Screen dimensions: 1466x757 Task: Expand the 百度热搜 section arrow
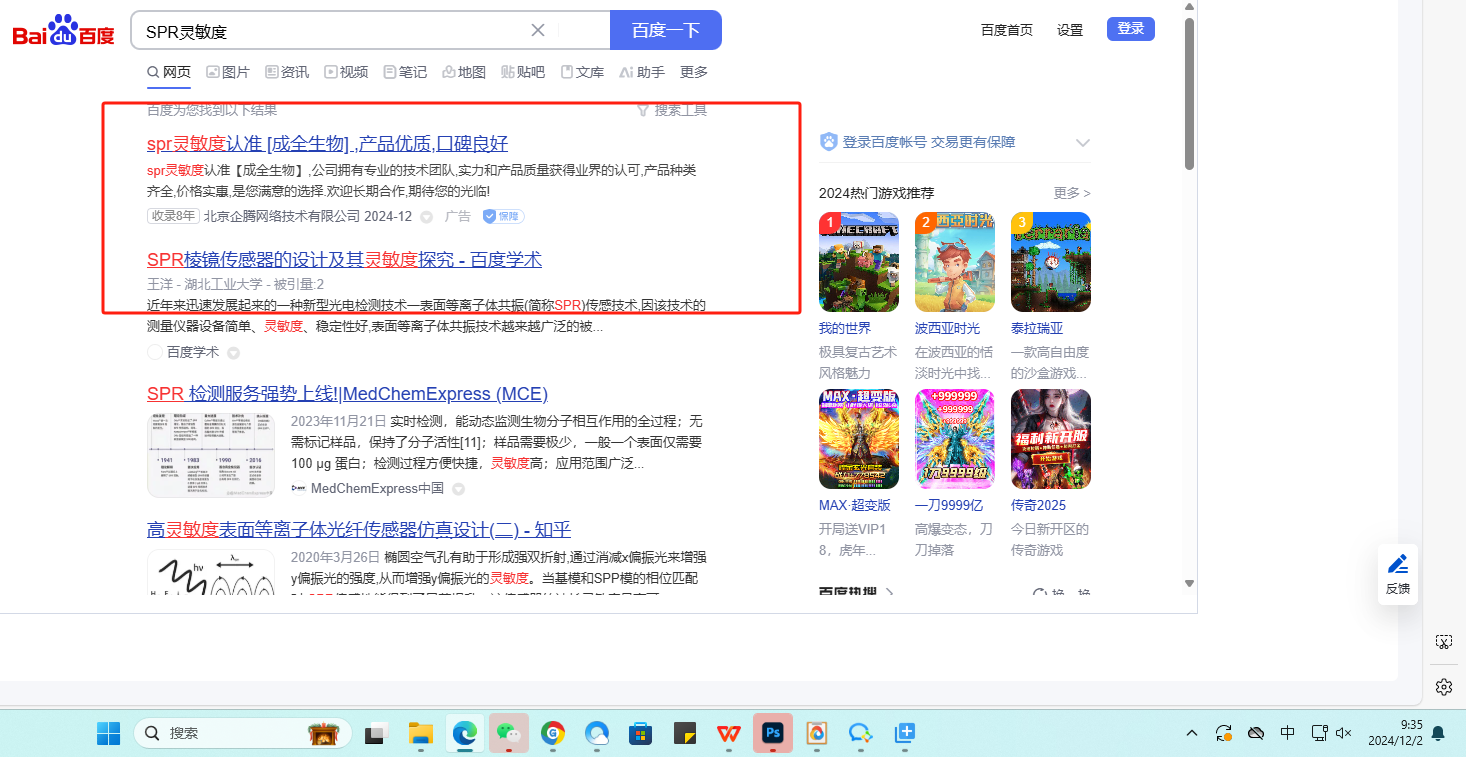pos(889,593)
